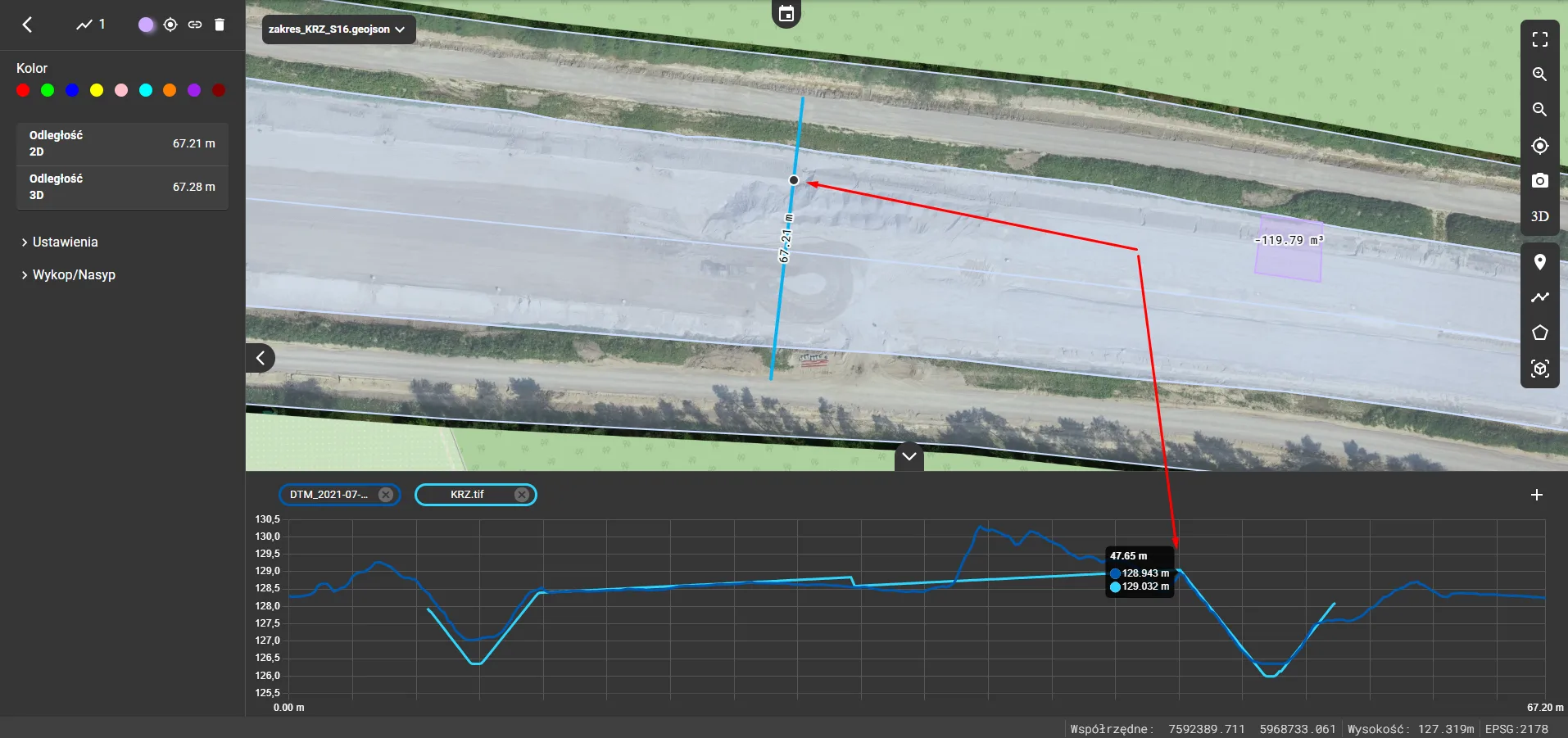Click the back arrow in left panel
This screenshot has height=738, width=1568.
pos(27,25)
